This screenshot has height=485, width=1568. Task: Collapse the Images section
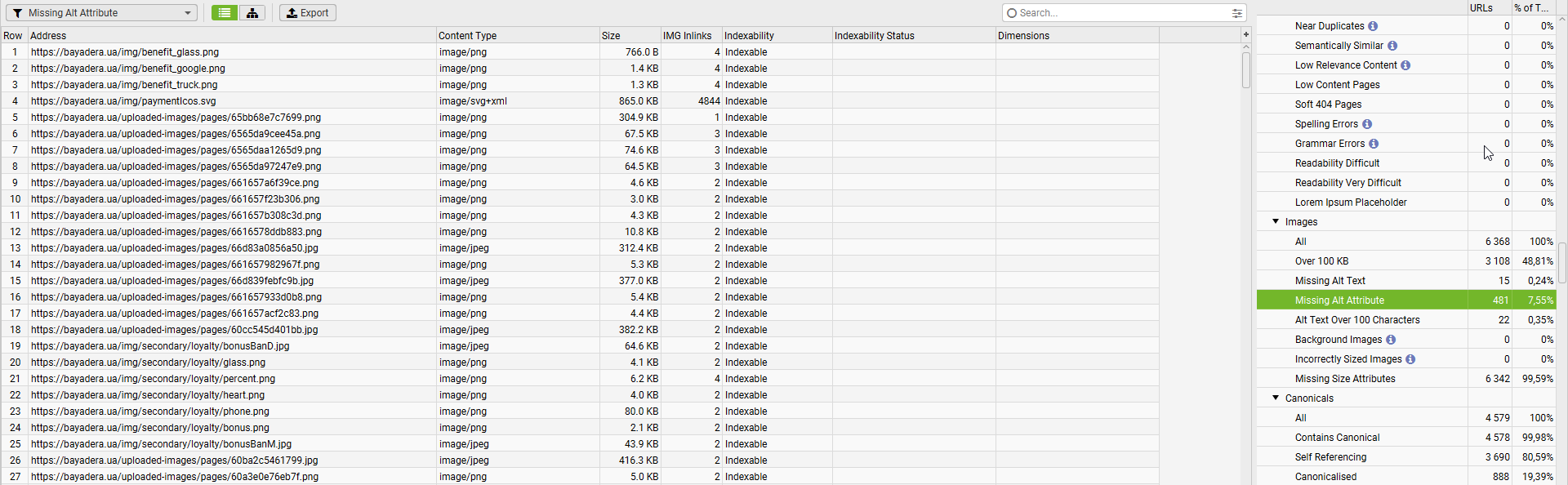[x=1276, y=221]
